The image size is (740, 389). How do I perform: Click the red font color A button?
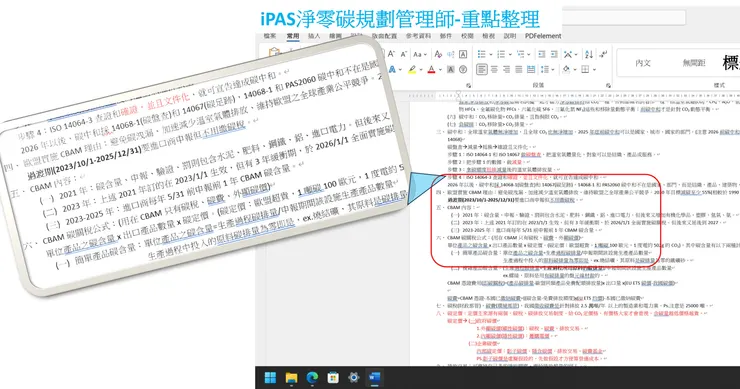(x=431, y=69)
